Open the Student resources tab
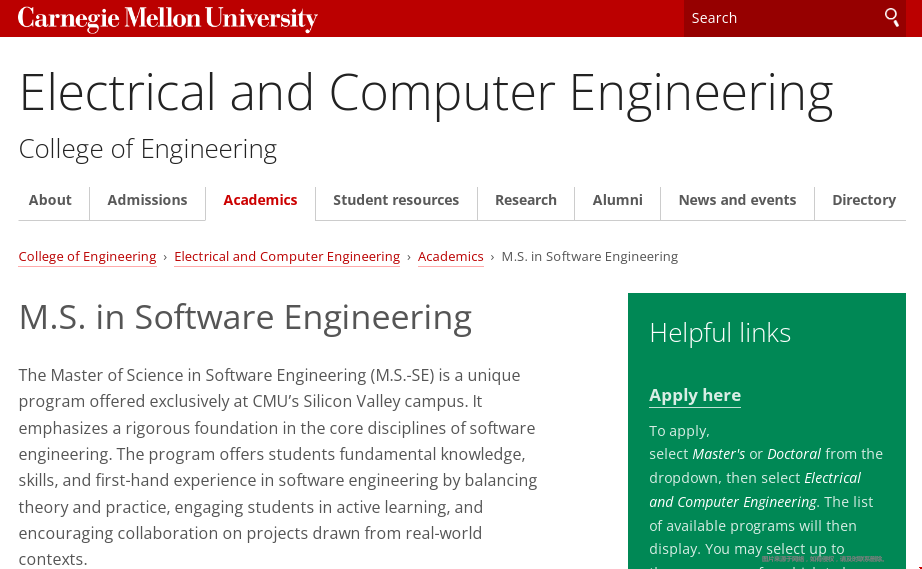The height and width of the screenshot is (569, 922). click(396, 200)
